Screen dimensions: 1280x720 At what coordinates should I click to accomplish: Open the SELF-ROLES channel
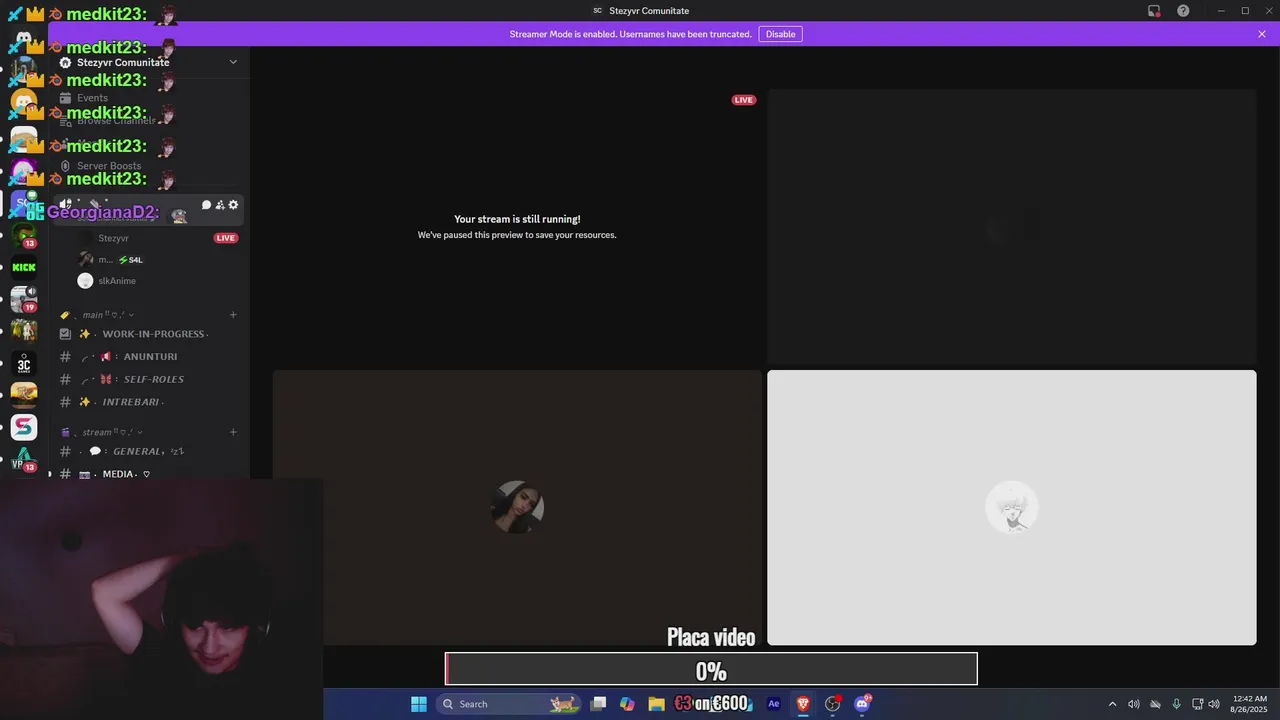click(149, 380)
